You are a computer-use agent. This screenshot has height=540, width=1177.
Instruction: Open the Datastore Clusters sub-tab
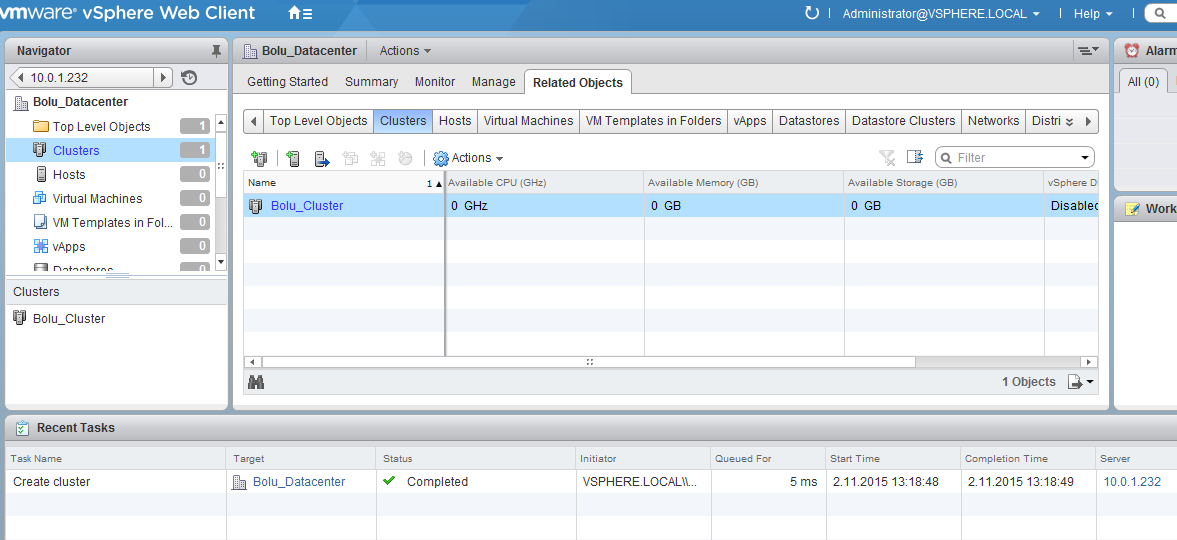[904, 121]
